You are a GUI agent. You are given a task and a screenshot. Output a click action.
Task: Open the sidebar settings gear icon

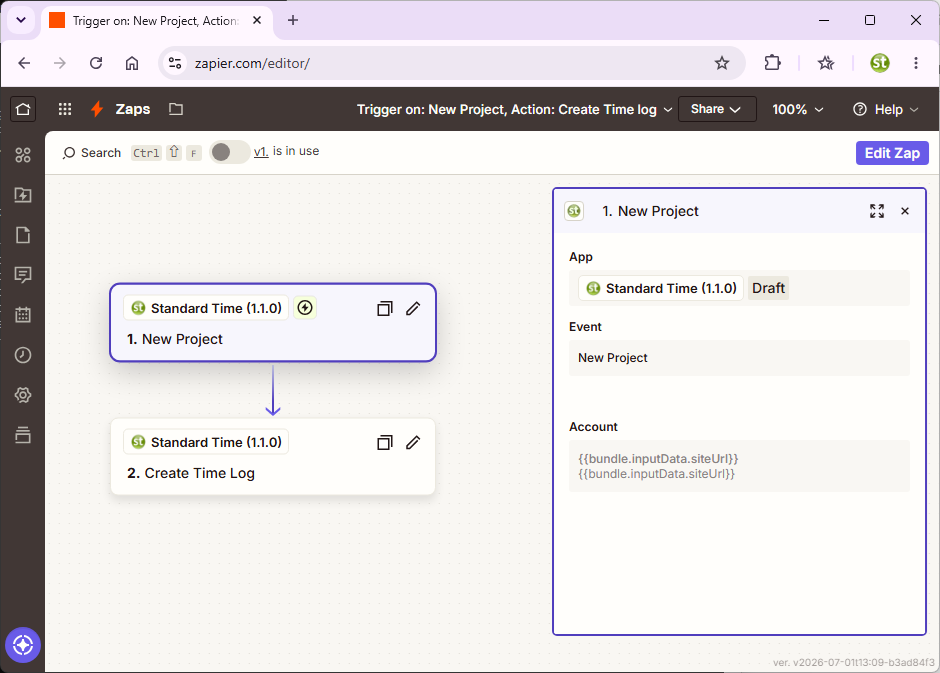pyautogui.click(x=23, y=395)
